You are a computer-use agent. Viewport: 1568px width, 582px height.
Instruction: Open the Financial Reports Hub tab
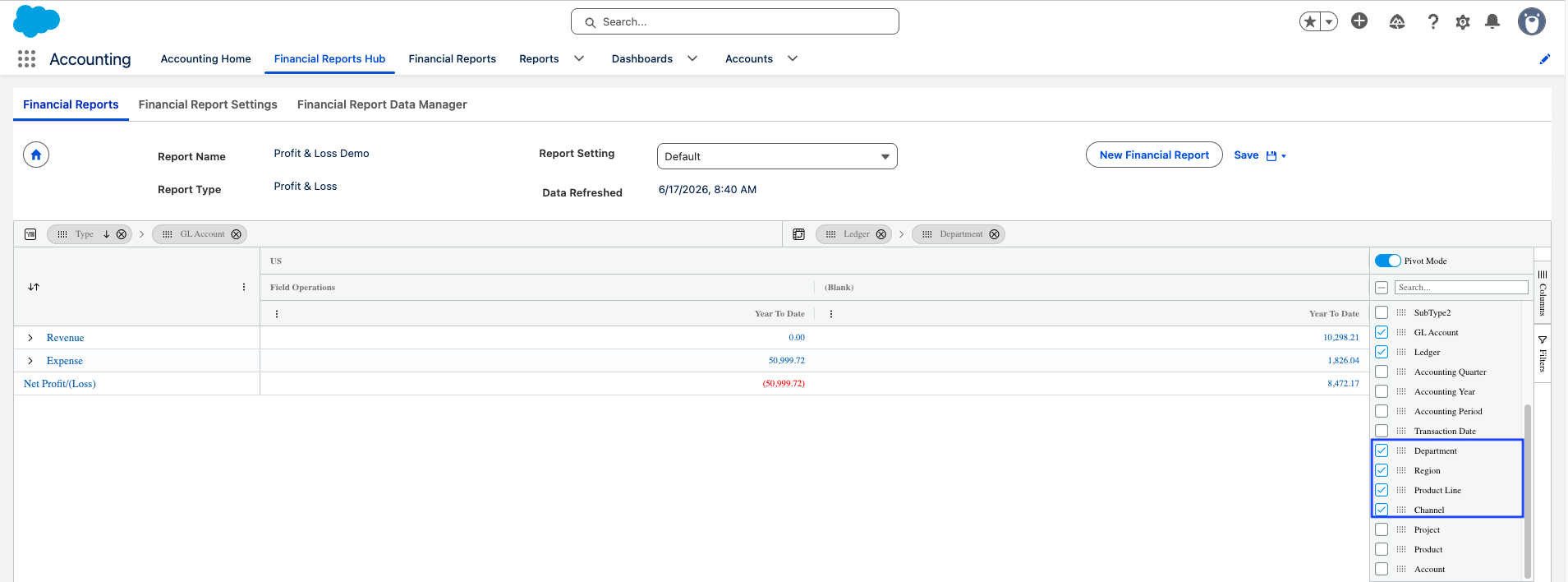pyautogui.click(x=329, y=58)
